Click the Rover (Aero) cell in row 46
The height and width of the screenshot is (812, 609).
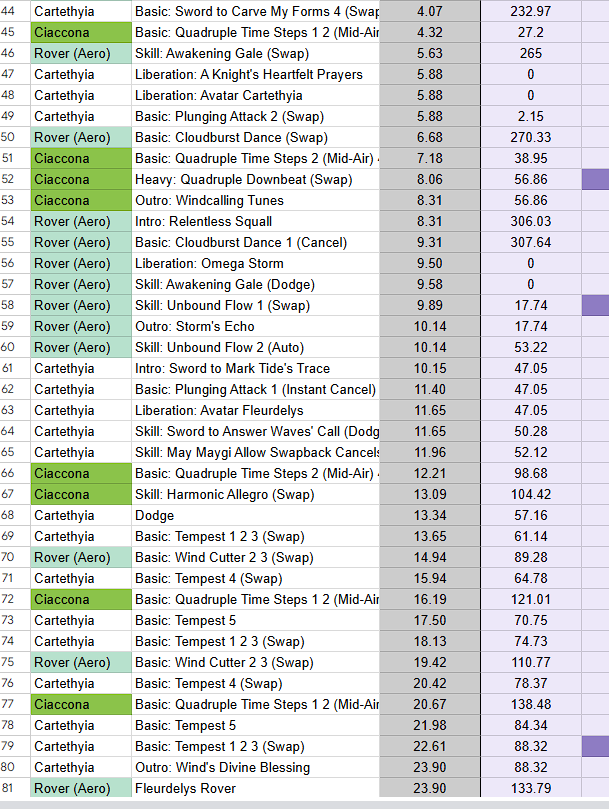click(81, 53)
